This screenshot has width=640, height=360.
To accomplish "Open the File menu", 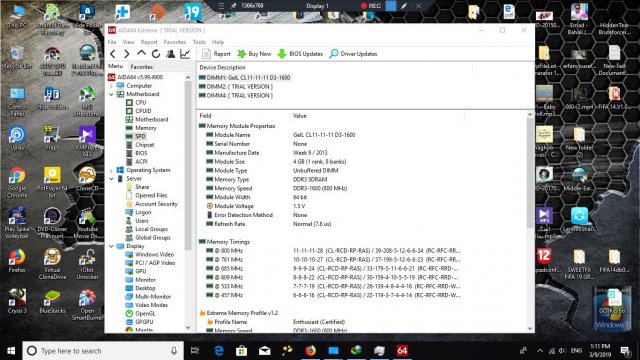I will pyautogui.click(x=112, y=42).
